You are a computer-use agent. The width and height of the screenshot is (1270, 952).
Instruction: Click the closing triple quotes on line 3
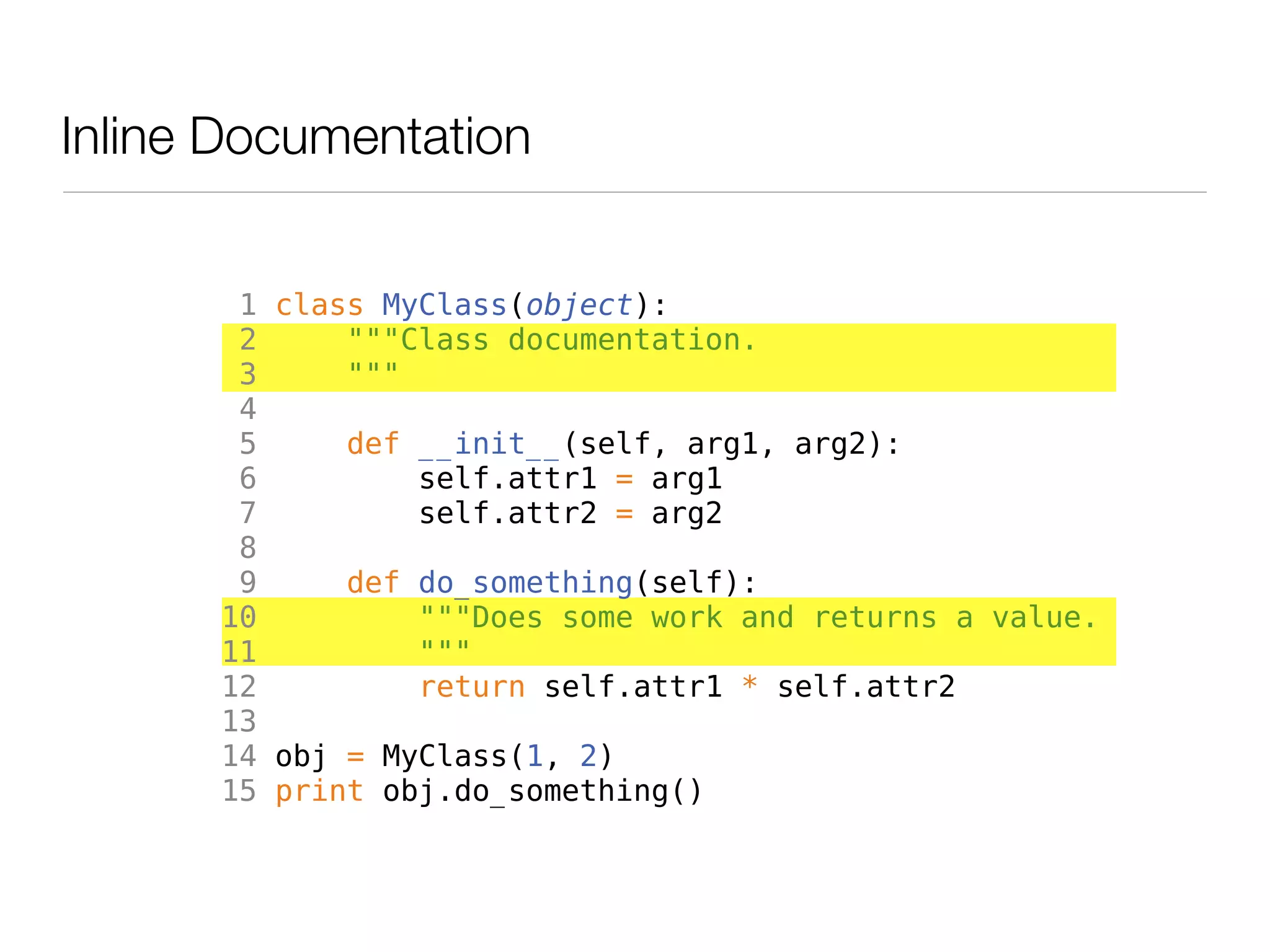[x=373, y=370]
